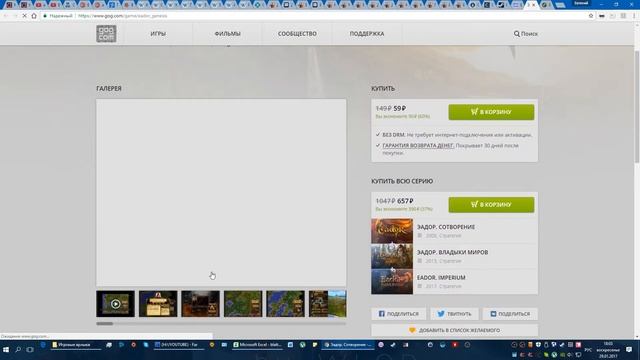
Task: Click the Поиск search icon
Action: 517,34
